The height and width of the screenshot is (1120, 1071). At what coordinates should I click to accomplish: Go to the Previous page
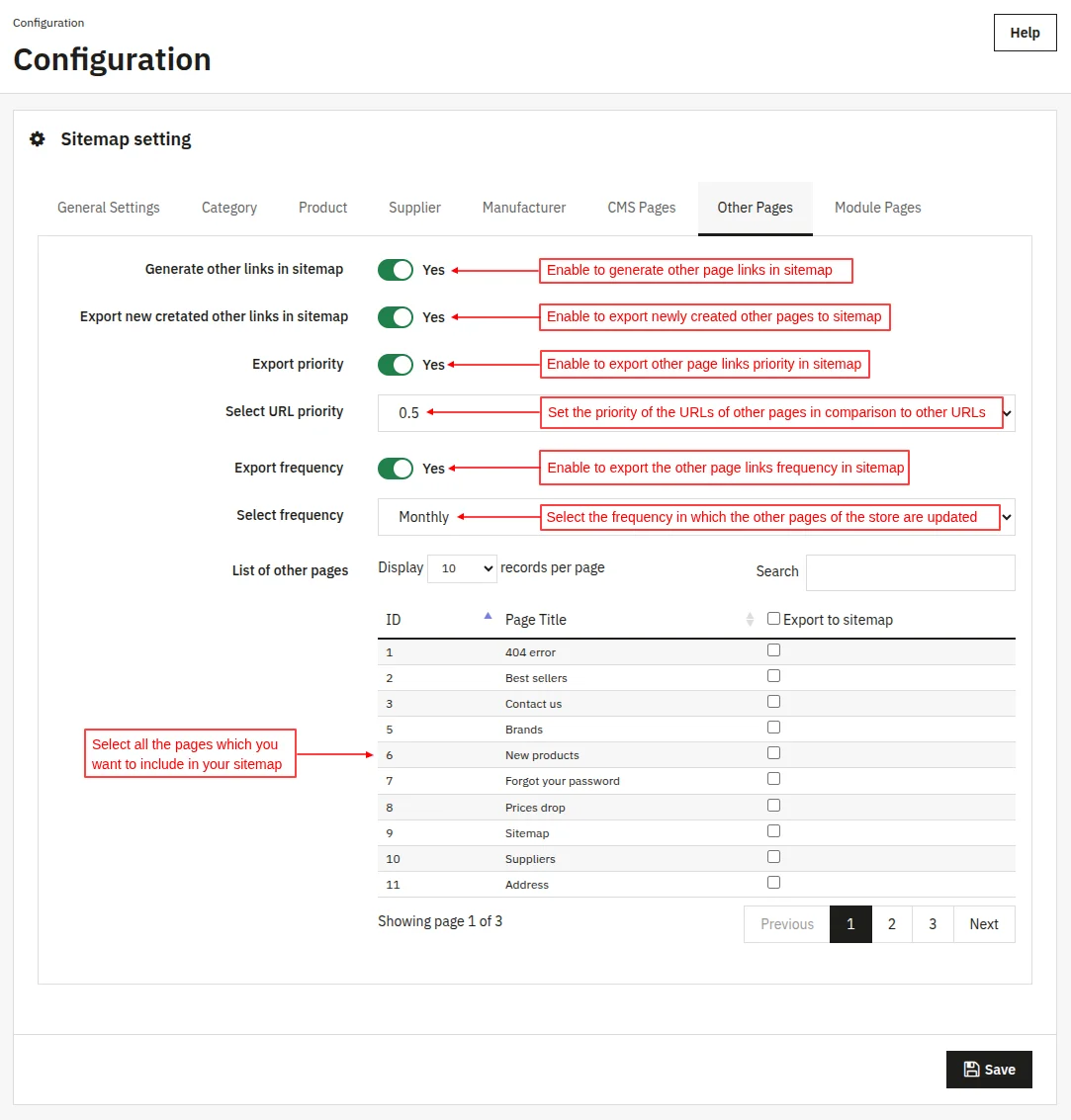click(x=786, y=924)
